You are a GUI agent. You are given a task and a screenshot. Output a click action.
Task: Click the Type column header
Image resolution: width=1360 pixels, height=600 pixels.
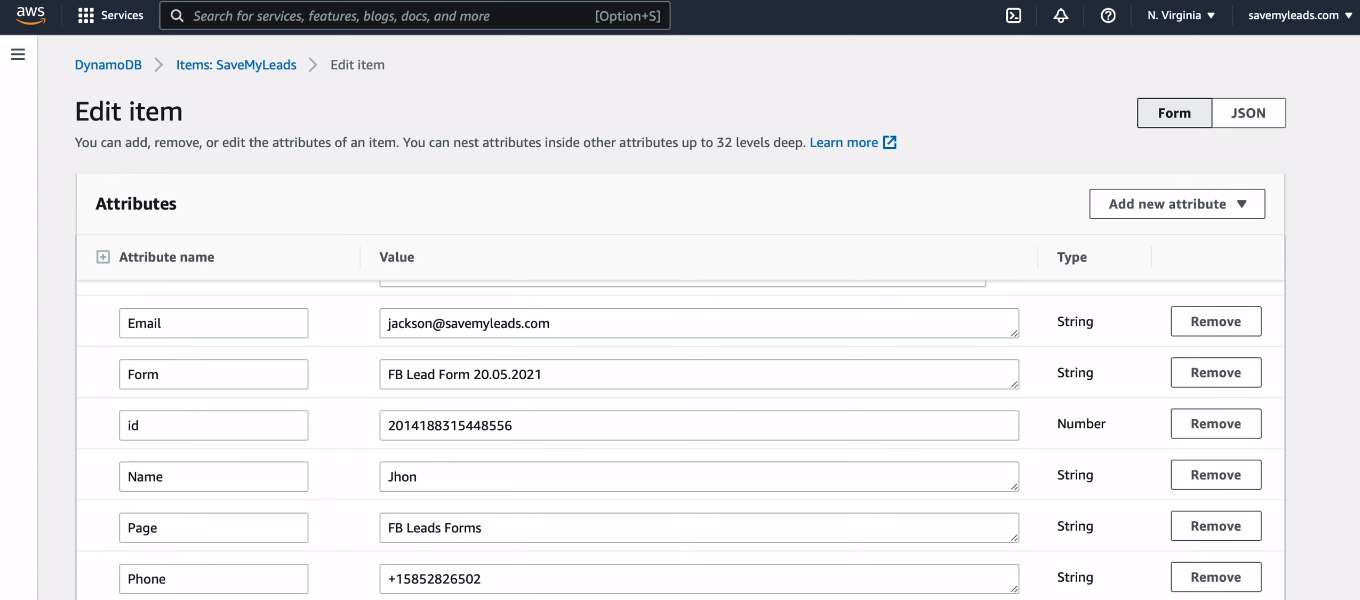coord(1072,257)
